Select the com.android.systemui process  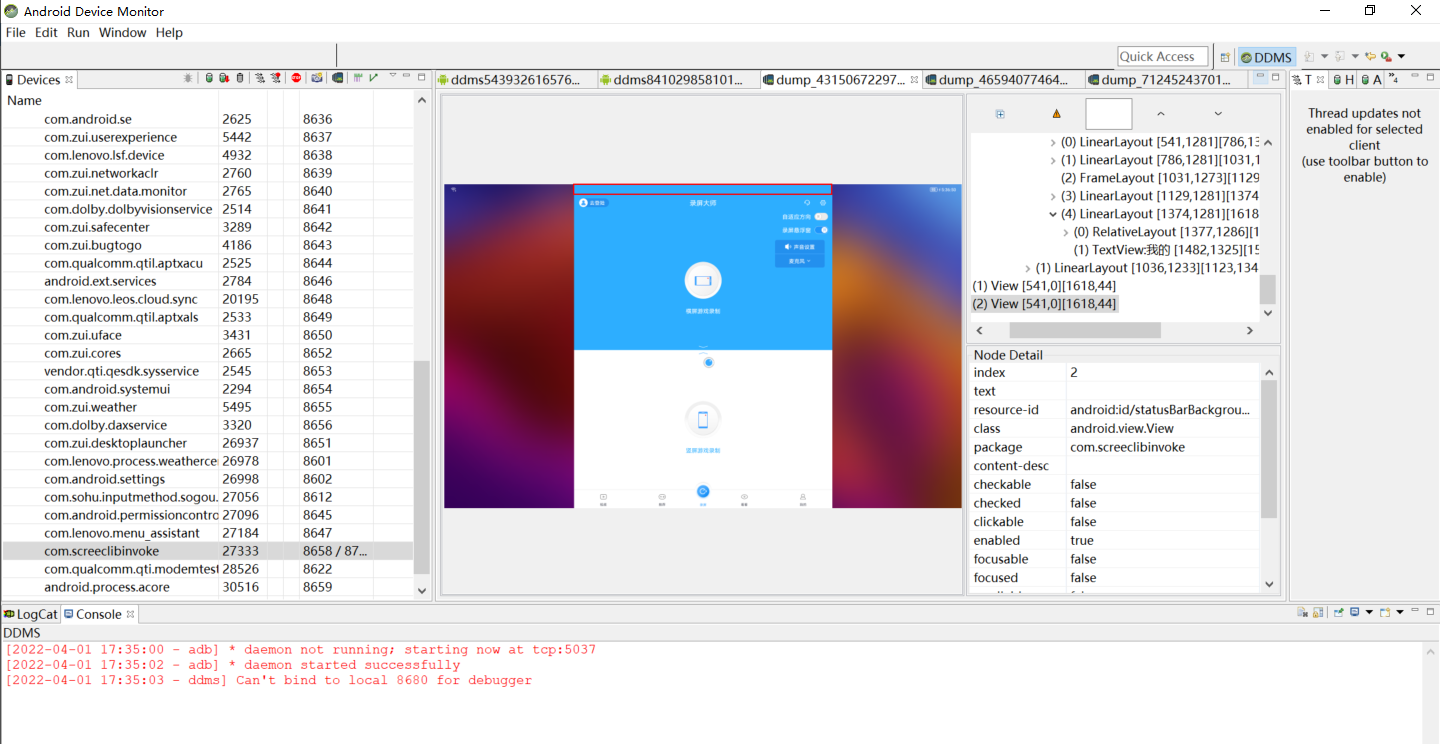[x=107, y=389]
